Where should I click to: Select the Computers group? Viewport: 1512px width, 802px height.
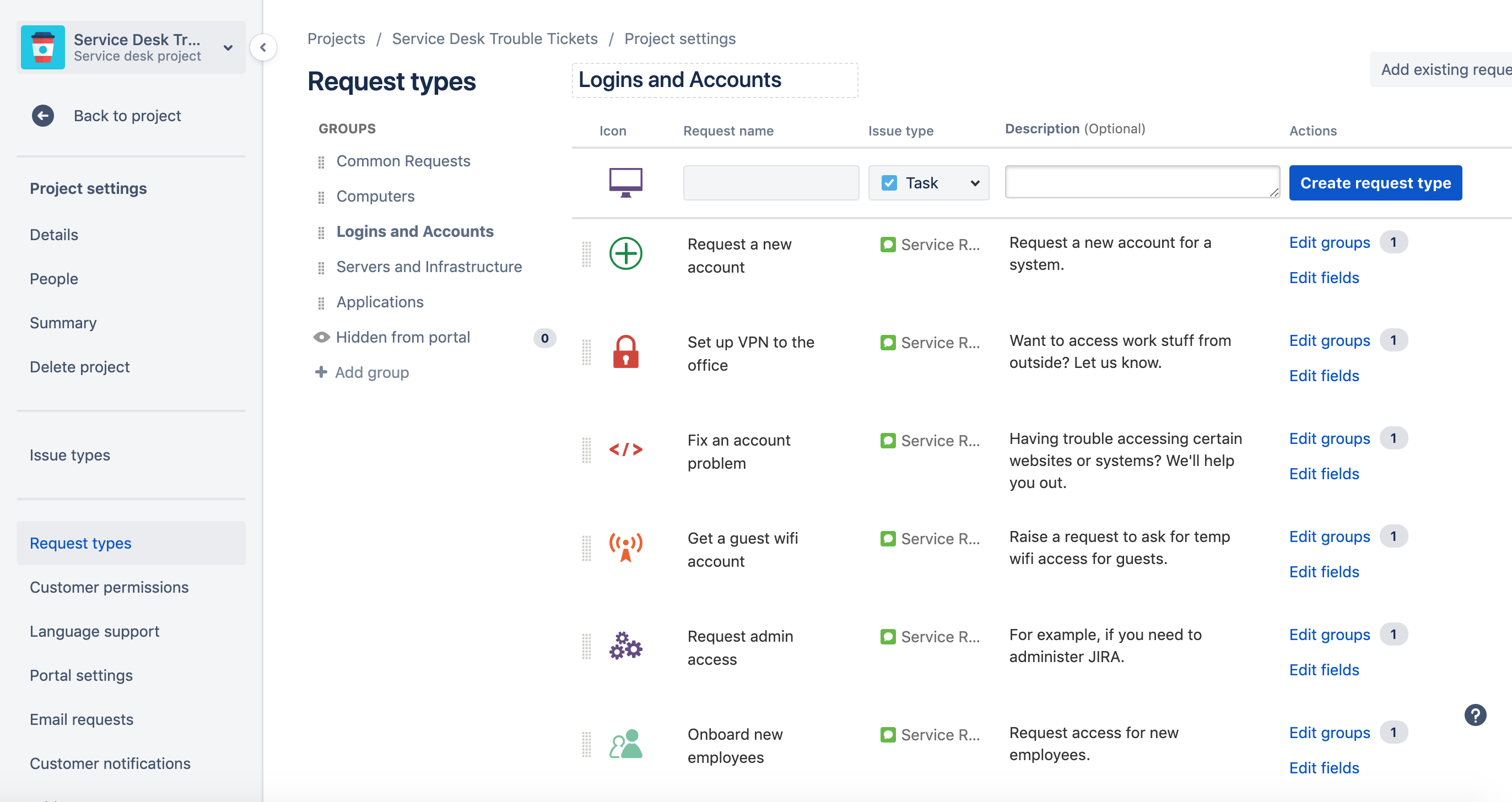[x=375, y=197]
